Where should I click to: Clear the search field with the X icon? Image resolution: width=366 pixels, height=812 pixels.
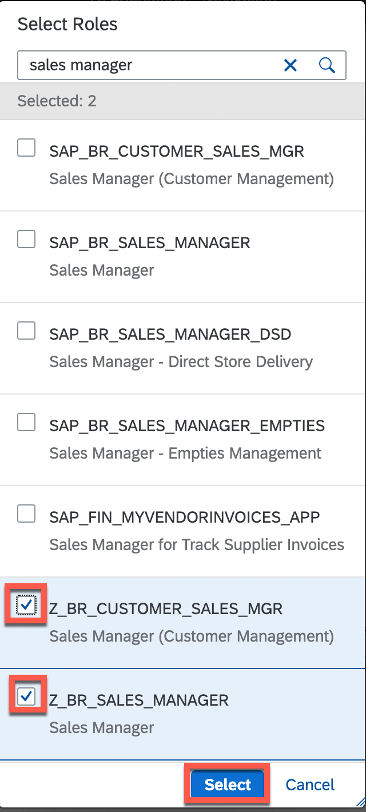[290, 65]
